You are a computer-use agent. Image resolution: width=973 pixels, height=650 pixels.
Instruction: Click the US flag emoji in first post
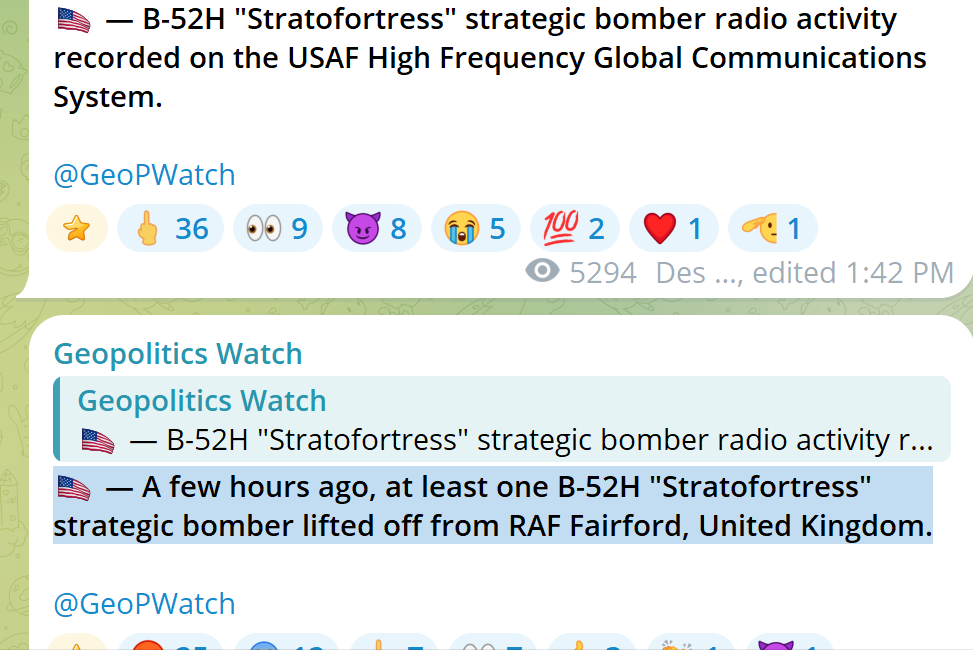coord(74,20)
